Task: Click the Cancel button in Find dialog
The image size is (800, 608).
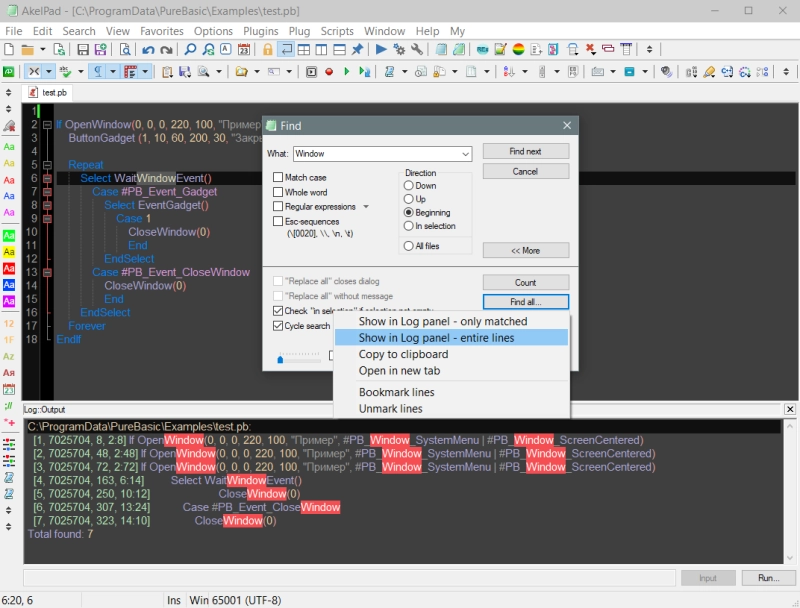Action: pos(526,171)
